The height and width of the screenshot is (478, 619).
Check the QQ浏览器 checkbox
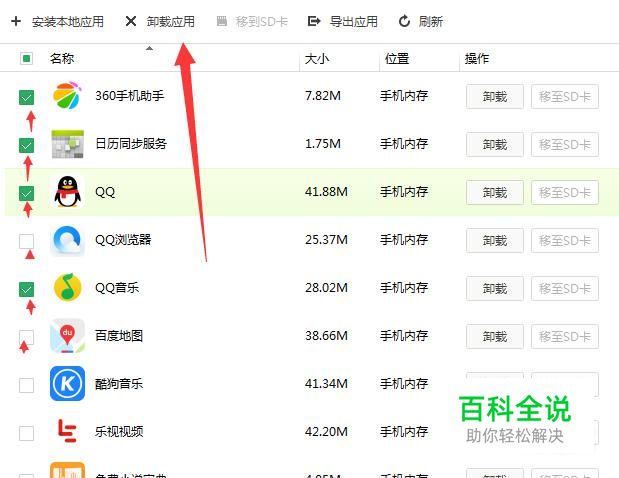click(26, 241)
